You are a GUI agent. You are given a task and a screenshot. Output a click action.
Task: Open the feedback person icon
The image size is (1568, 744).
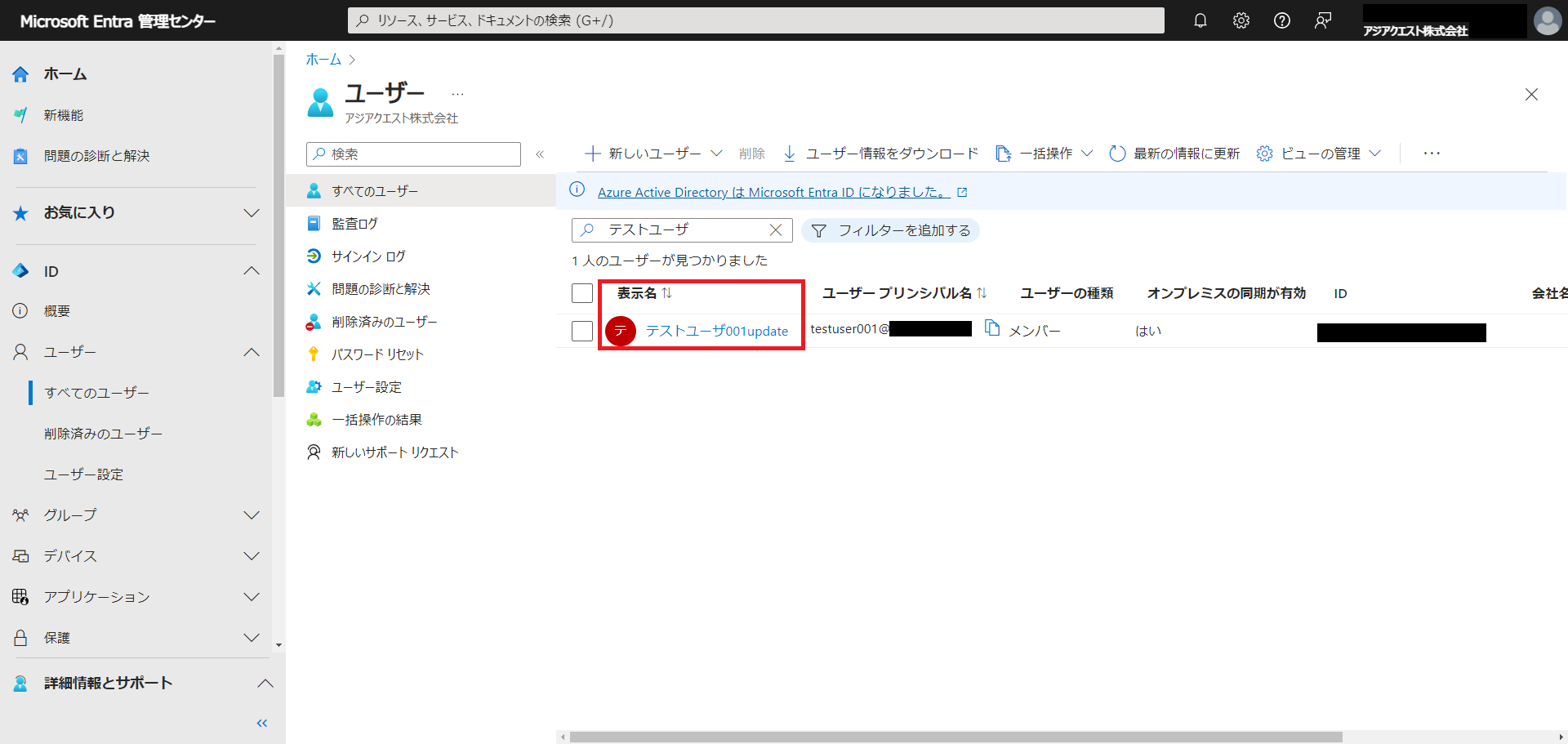coord(1322,20)
